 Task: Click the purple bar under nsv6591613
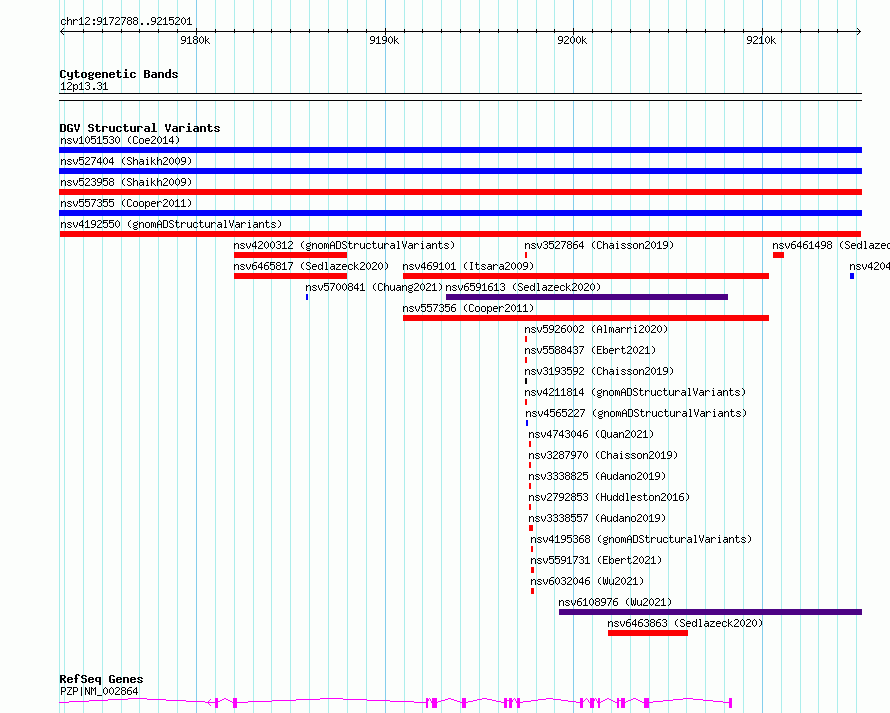point(587,297)
